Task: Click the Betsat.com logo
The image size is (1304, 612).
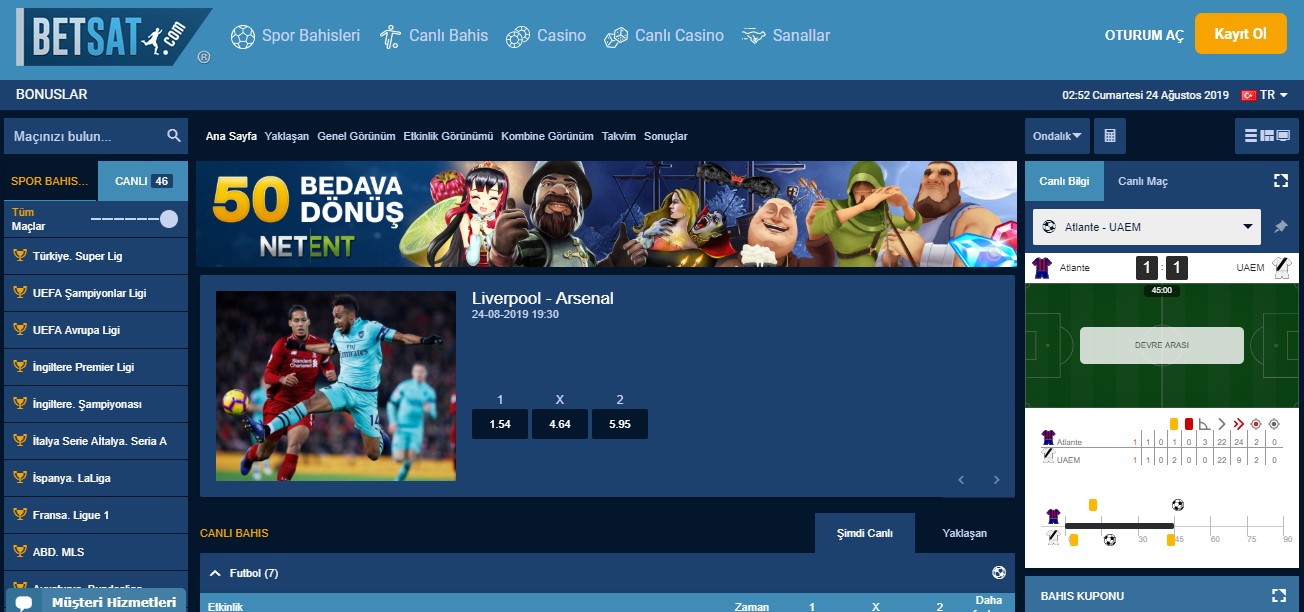Action: click(113, 37)
